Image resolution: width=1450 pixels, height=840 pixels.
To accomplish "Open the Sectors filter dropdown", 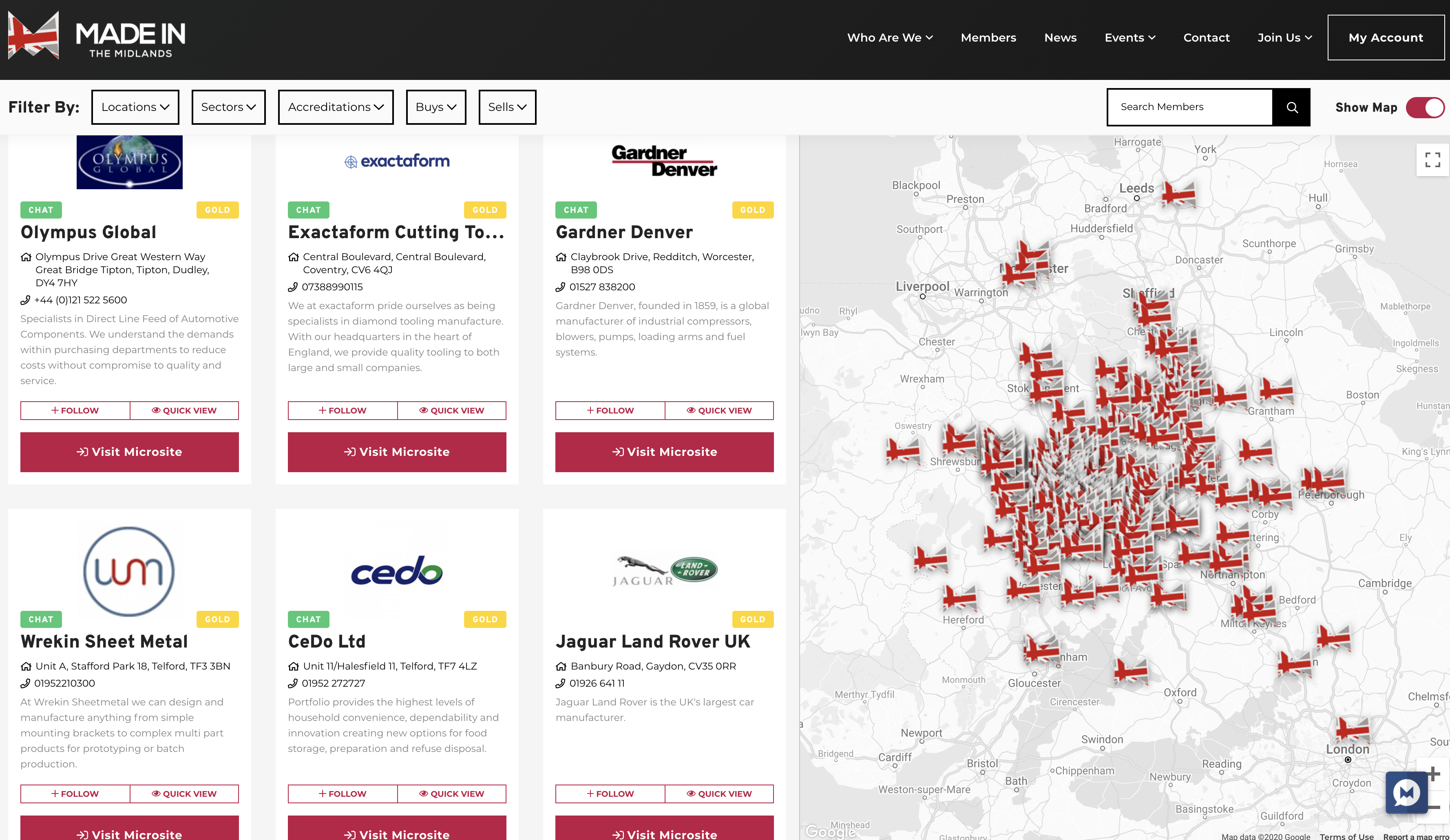I will tap(228, 107).
